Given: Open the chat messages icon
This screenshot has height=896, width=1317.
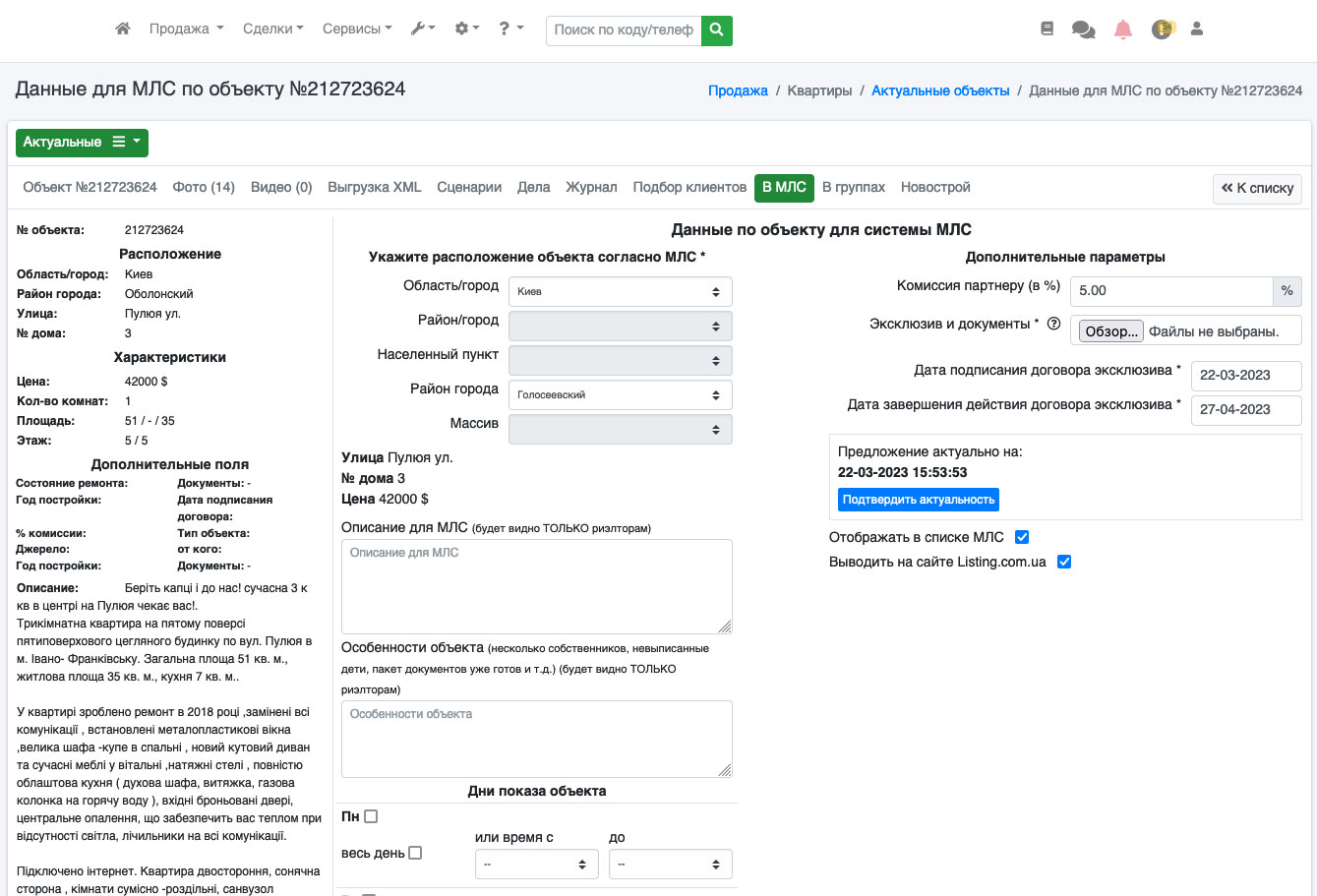Looking at the screenshot, I should tap(1083, 30).
